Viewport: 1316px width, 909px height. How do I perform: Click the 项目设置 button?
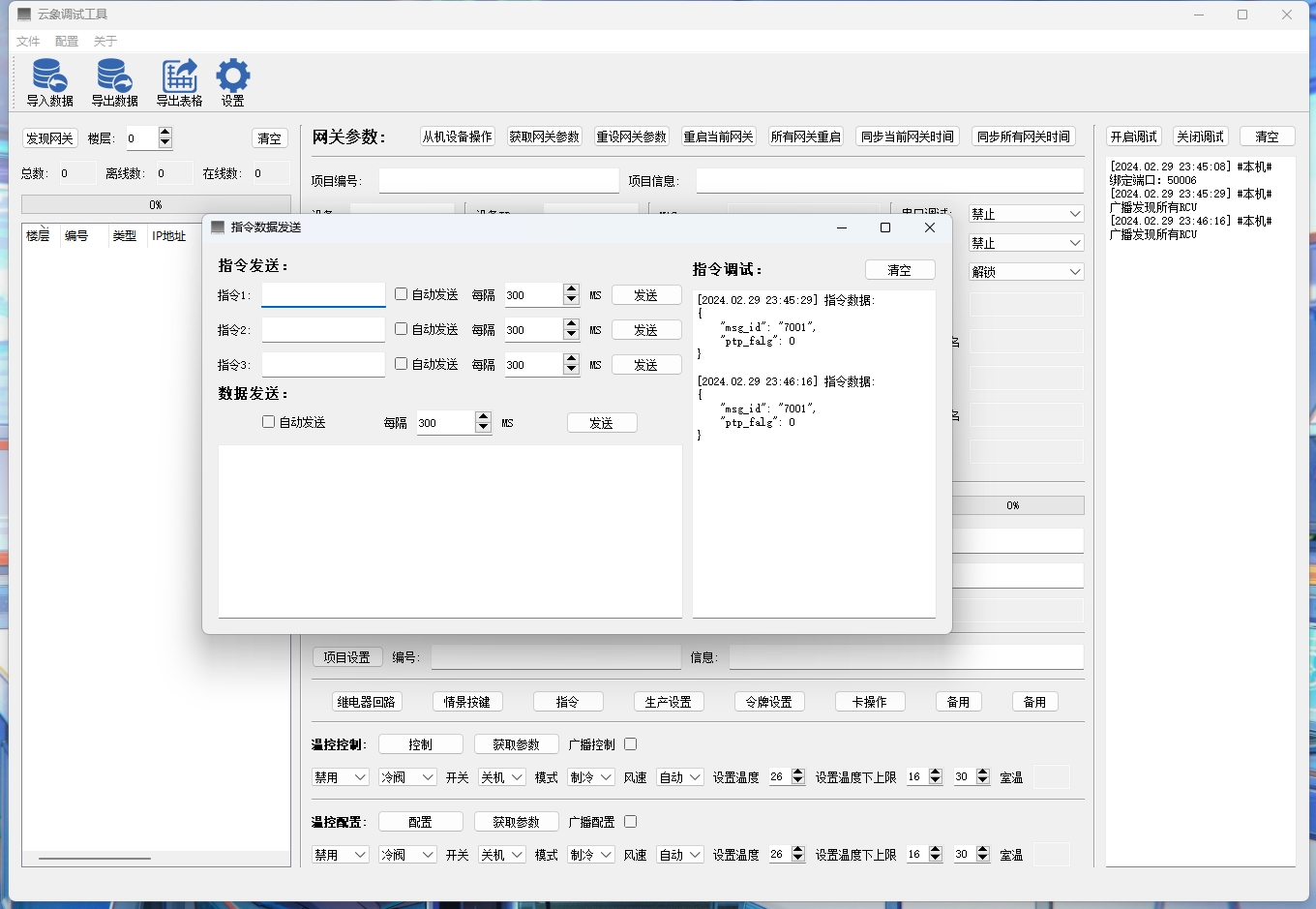347,657
